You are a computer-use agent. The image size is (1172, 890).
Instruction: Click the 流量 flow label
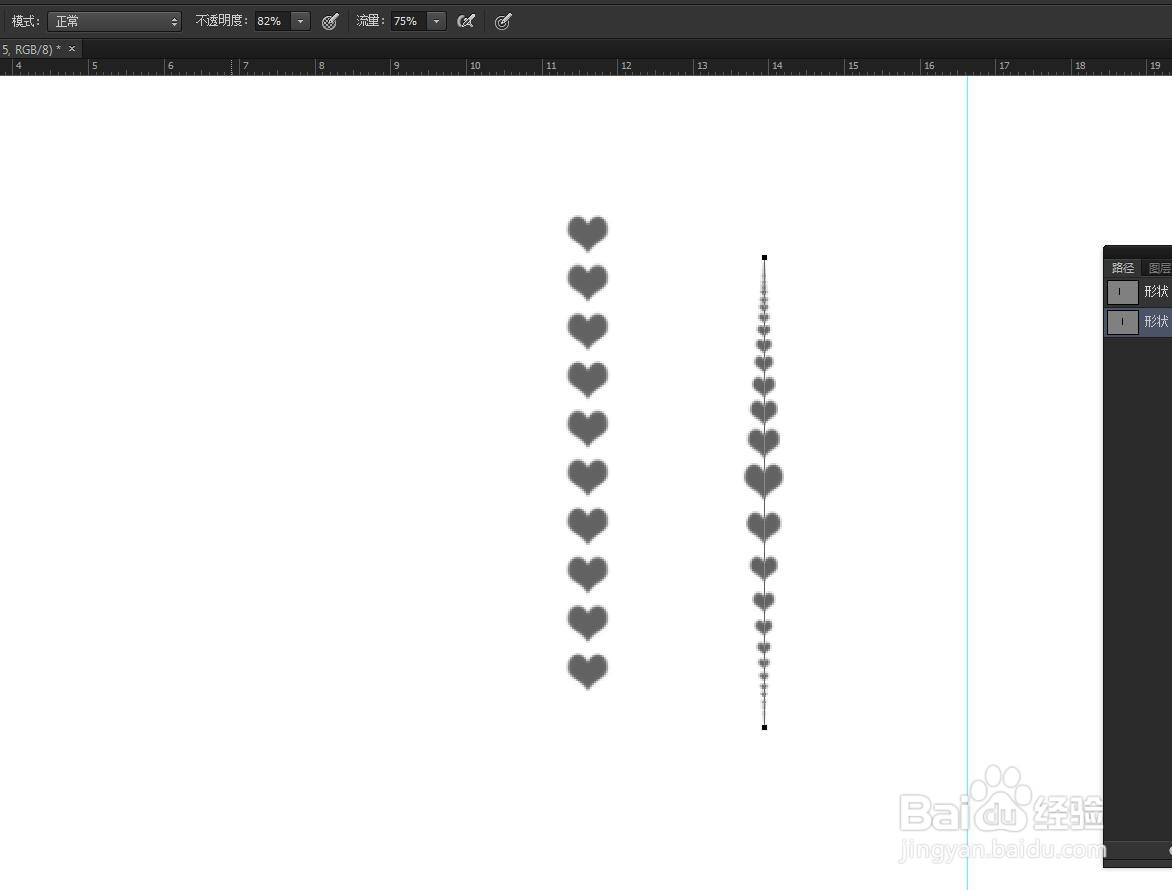pyautogui.click(x=370, y=21)
